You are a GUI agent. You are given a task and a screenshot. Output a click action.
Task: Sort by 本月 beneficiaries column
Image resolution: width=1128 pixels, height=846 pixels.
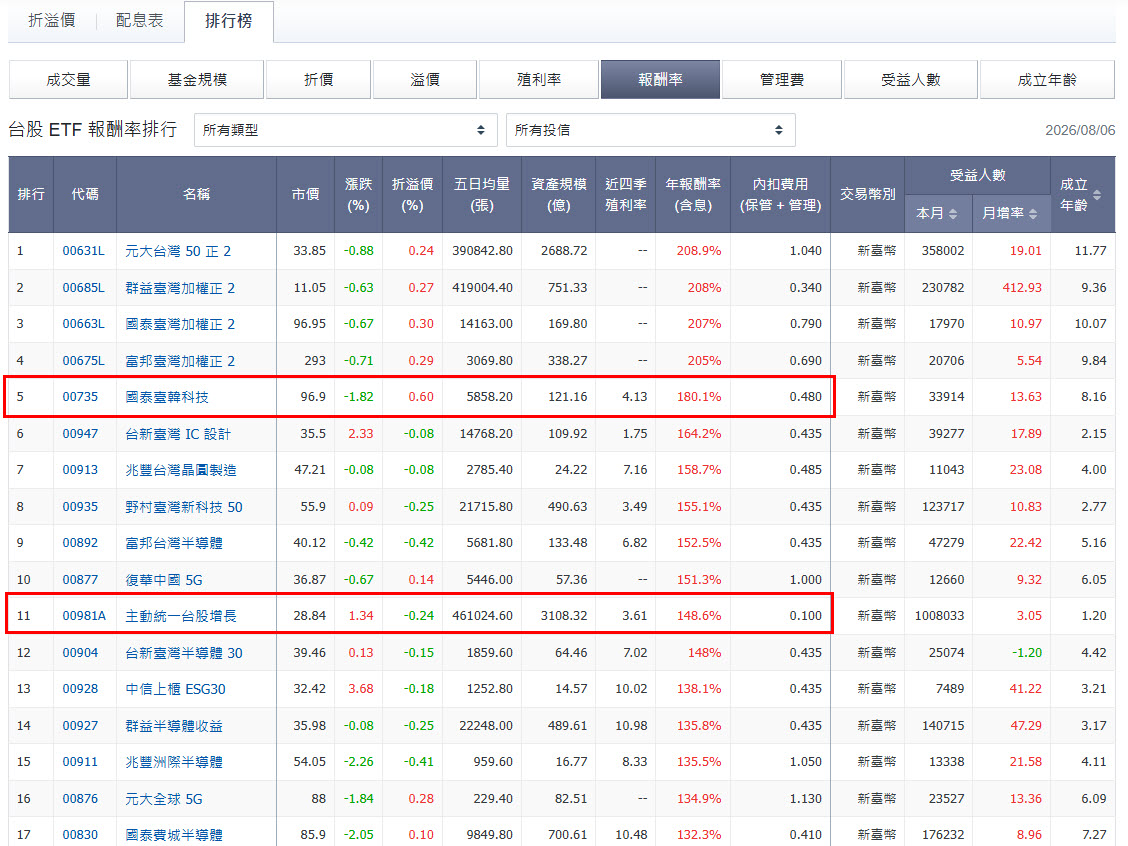click(937, 213)
